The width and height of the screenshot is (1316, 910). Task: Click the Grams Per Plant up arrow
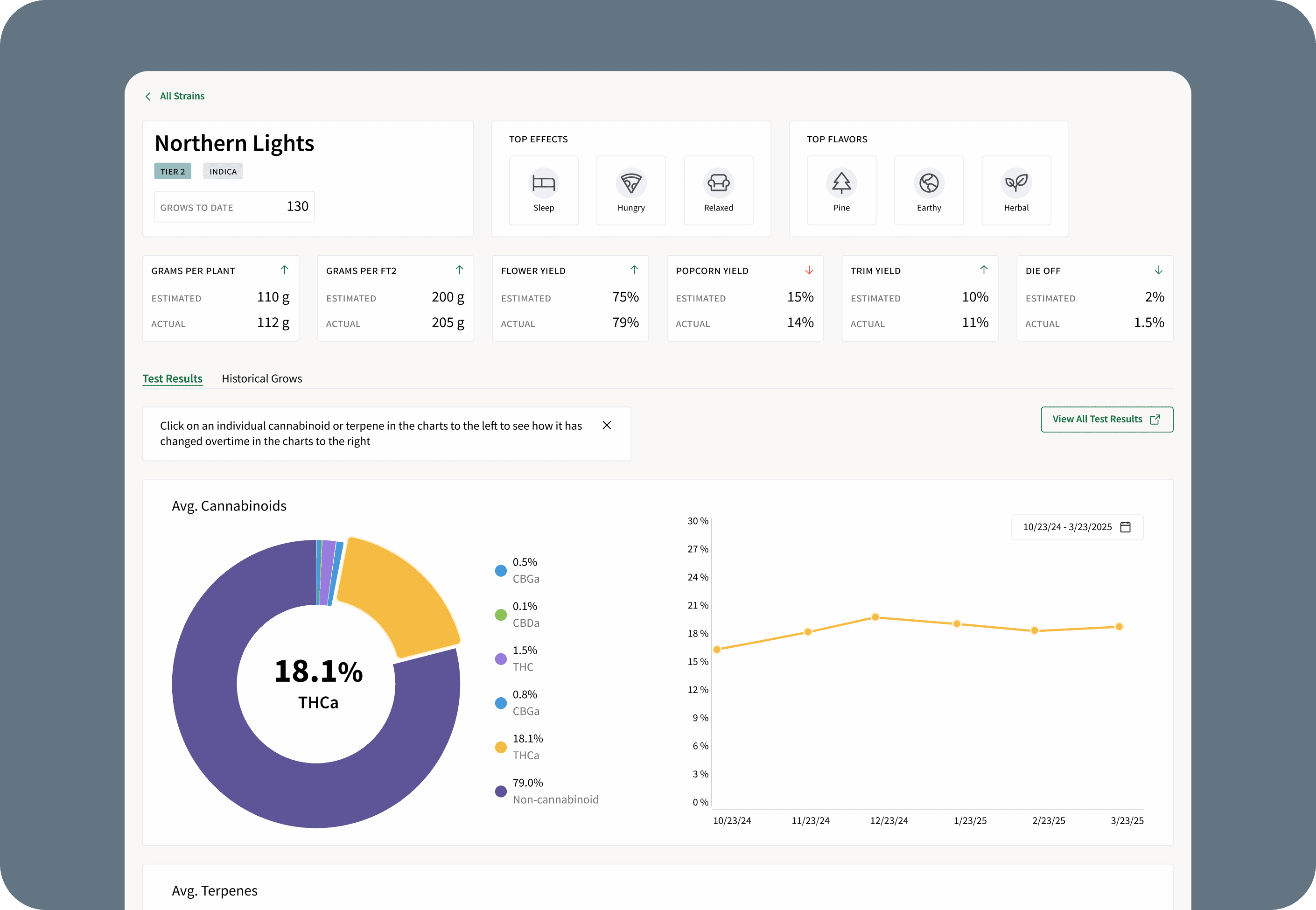click(x=285, y=270)
